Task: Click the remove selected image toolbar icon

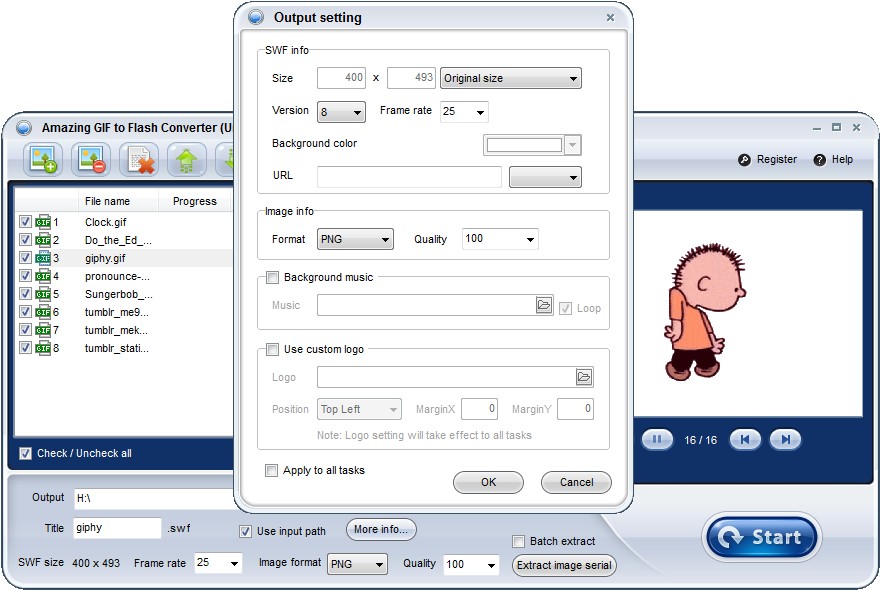Action: [90, 159]
